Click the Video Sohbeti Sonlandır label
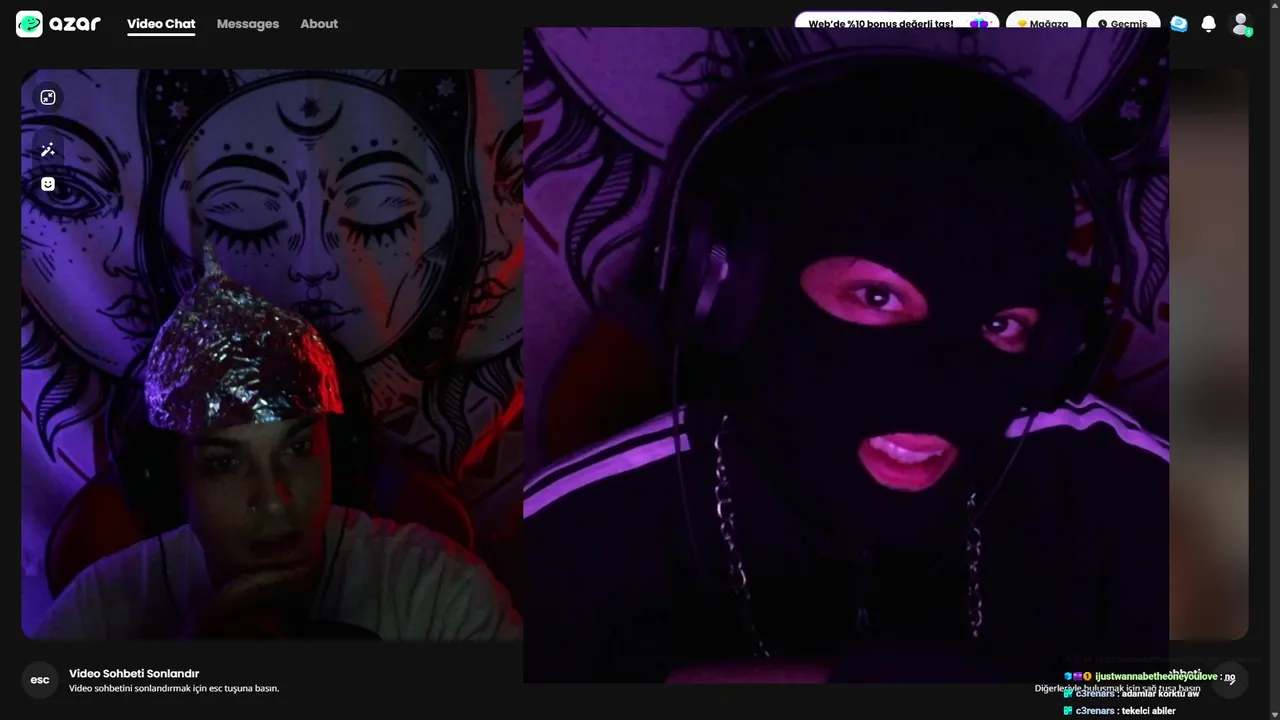Viewport: 1280px width, 720px height. (134, 674)
